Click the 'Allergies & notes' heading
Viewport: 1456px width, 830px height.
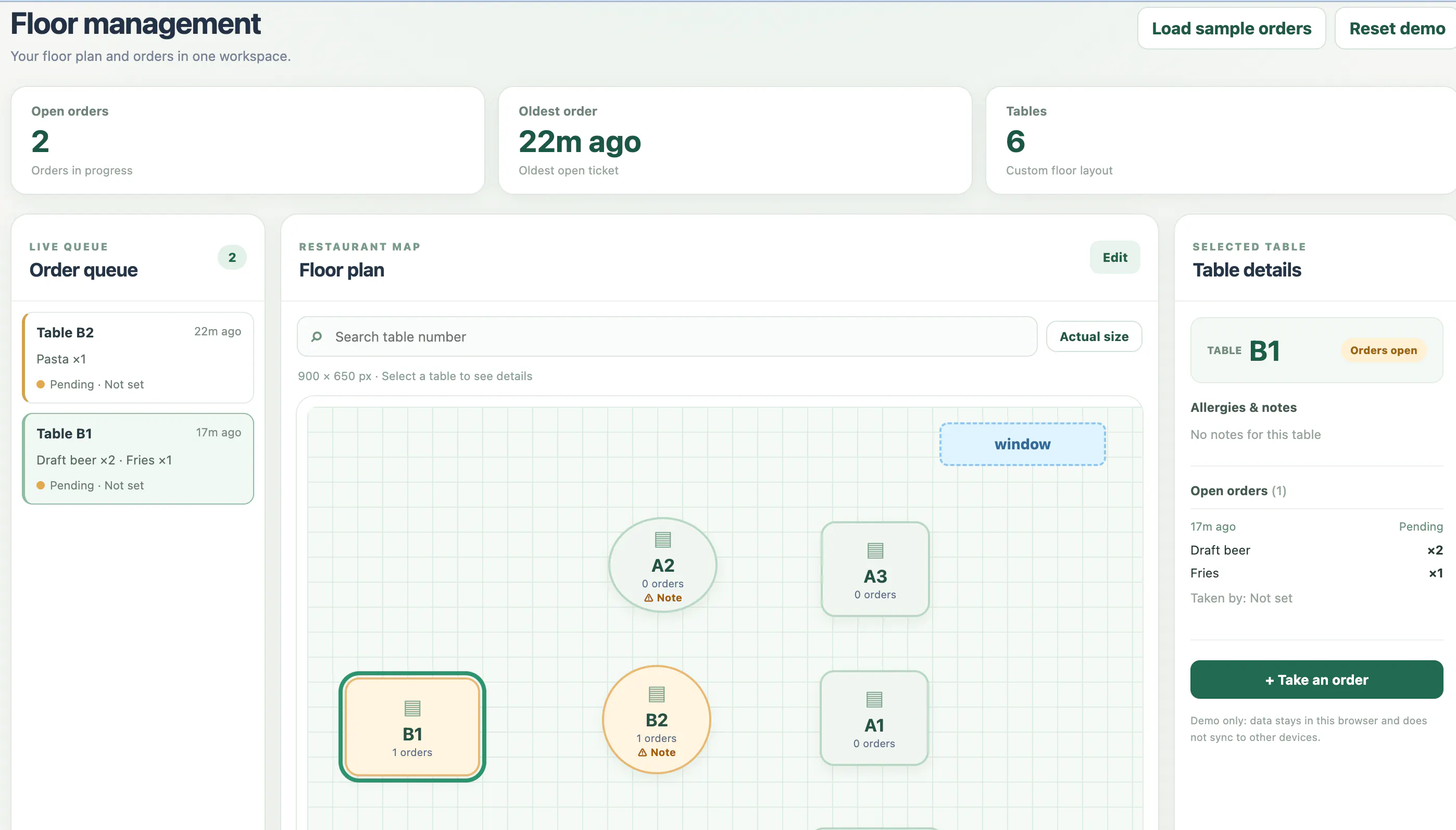tap(1244, 407)
